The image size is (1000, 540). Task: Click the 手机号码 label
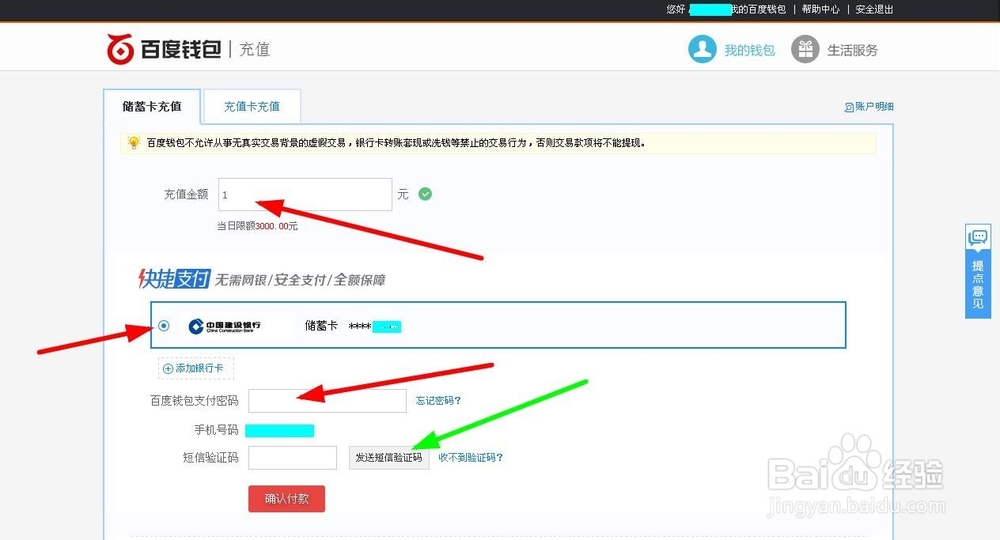pyautogui.click(x=216, y=430)
